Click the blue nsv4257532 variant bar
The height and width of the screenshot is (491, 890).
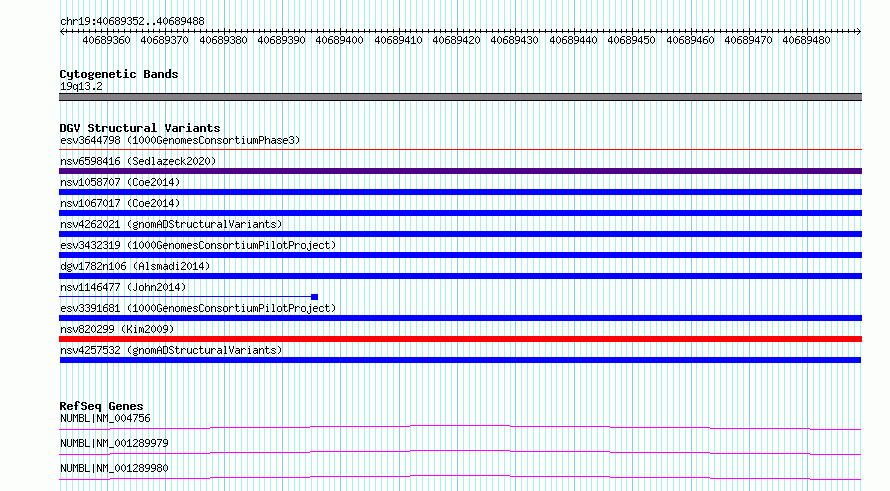click(x=460, y=360)
